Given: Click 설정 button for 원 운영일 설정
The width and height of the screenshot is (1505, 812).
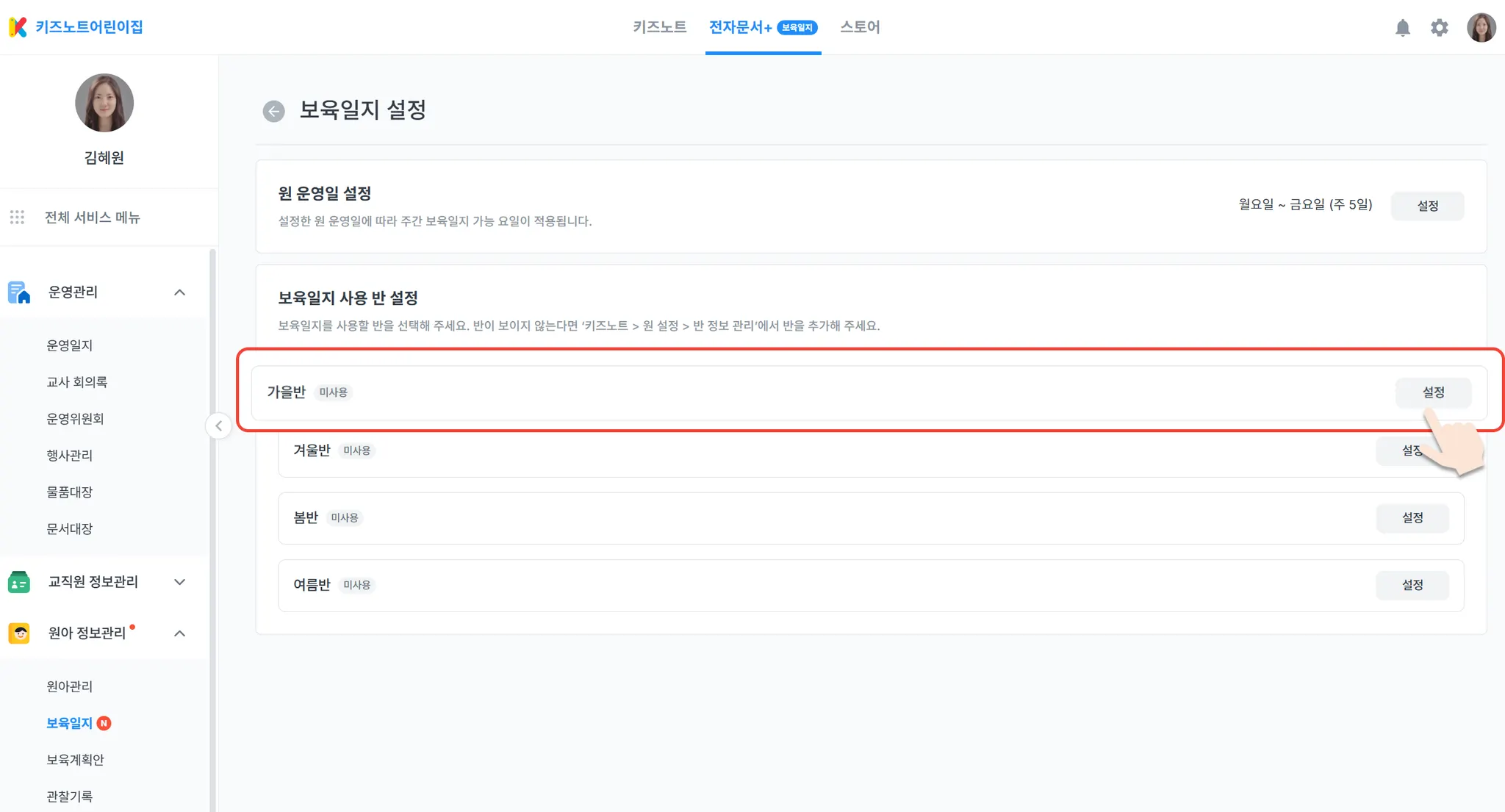Looking at the screenshot, I should point(1427,206).
